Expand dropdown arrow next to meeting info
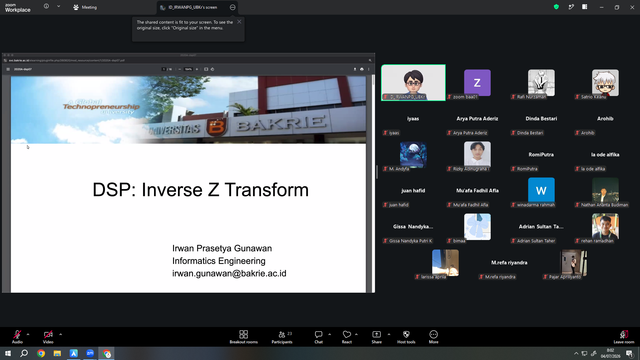This screenshot has height=360, width=640. pos(58,7)
